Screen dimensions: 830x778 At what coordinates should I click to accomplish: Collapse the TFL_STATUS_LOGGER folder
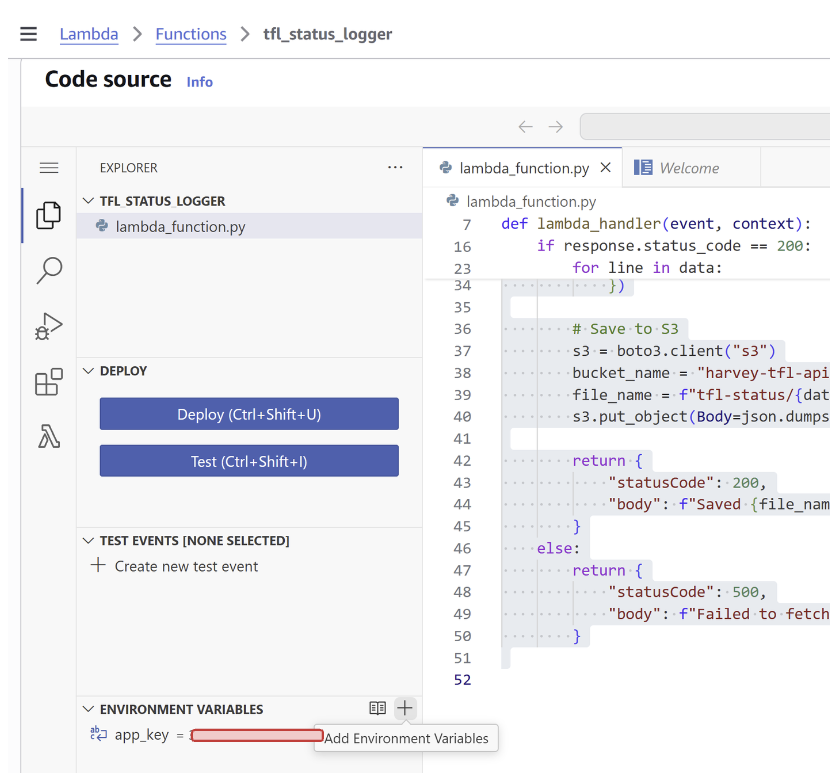[x=88, y=201]
